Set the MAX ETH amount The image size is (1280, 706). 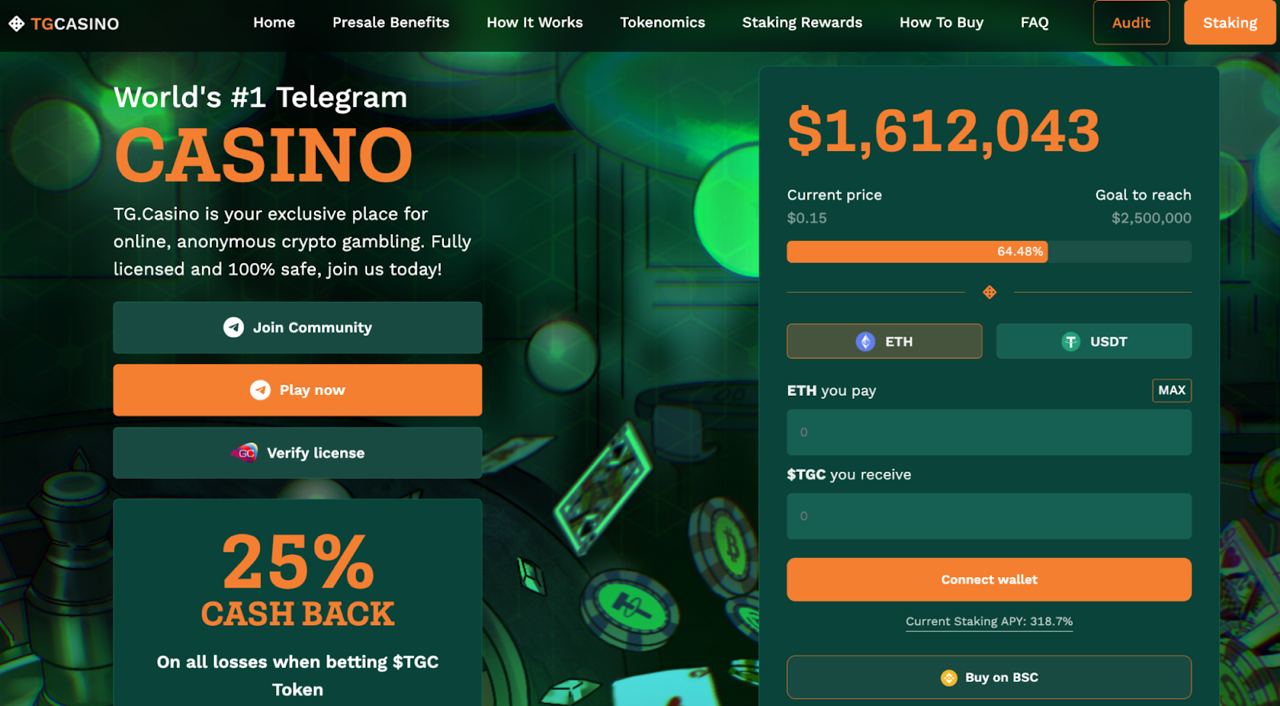click(1172, 390)
